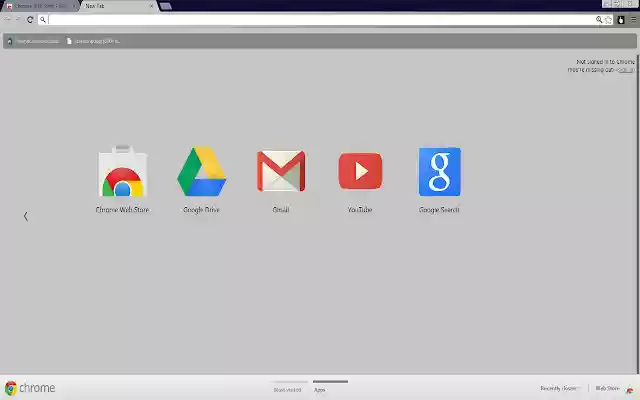640x400 pixels.
Task: Open the Web Store link in footer
Action: tap(607, 389)
